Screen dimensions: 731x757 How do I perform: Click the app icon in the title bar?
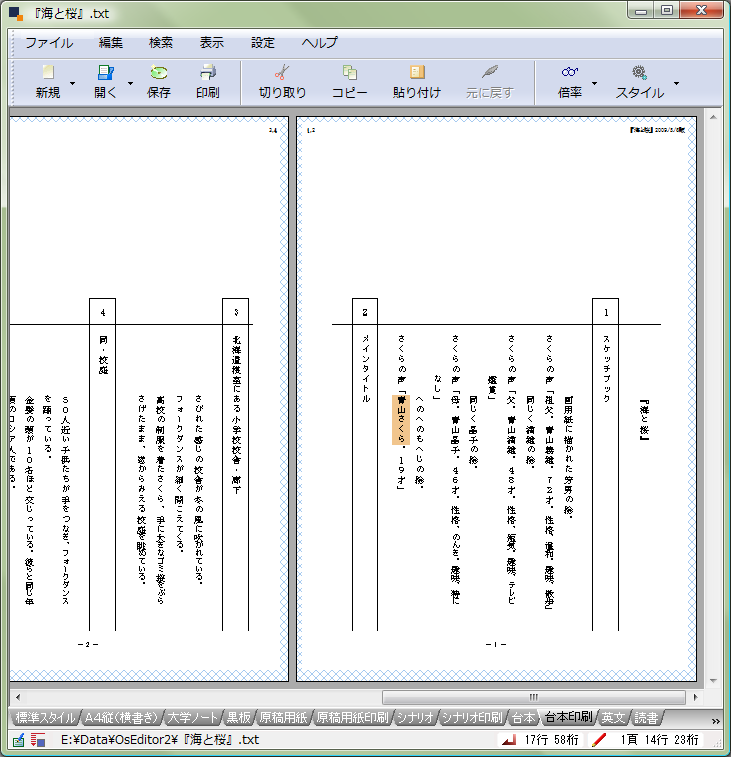pyautogui.click(x=16, y=14)
